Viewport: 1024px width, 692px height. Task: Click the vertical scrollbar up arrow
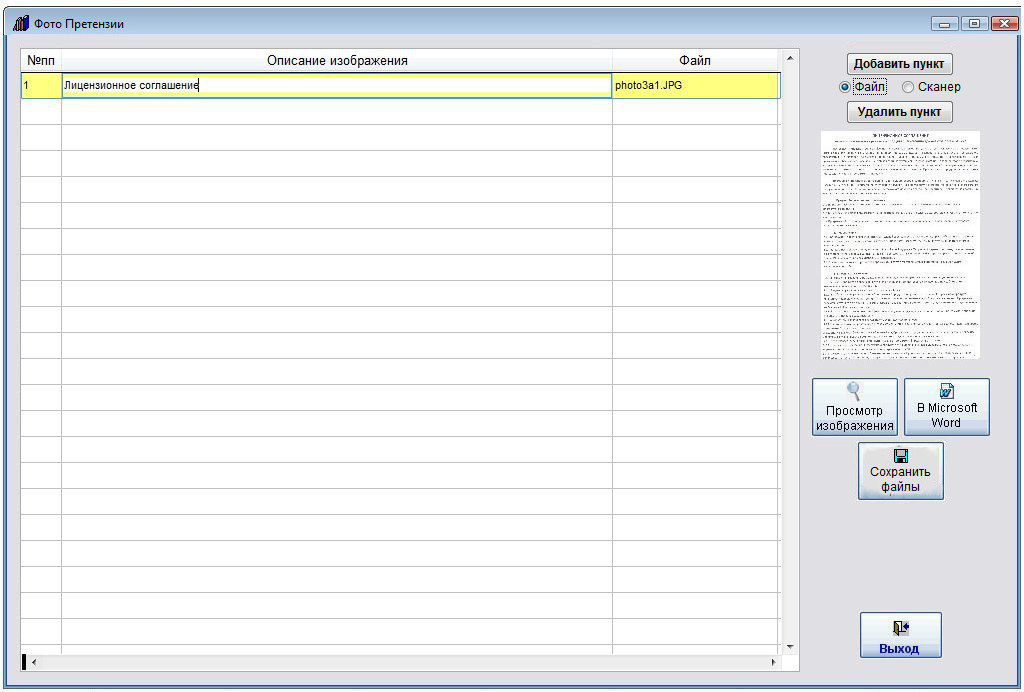(790, 58)
